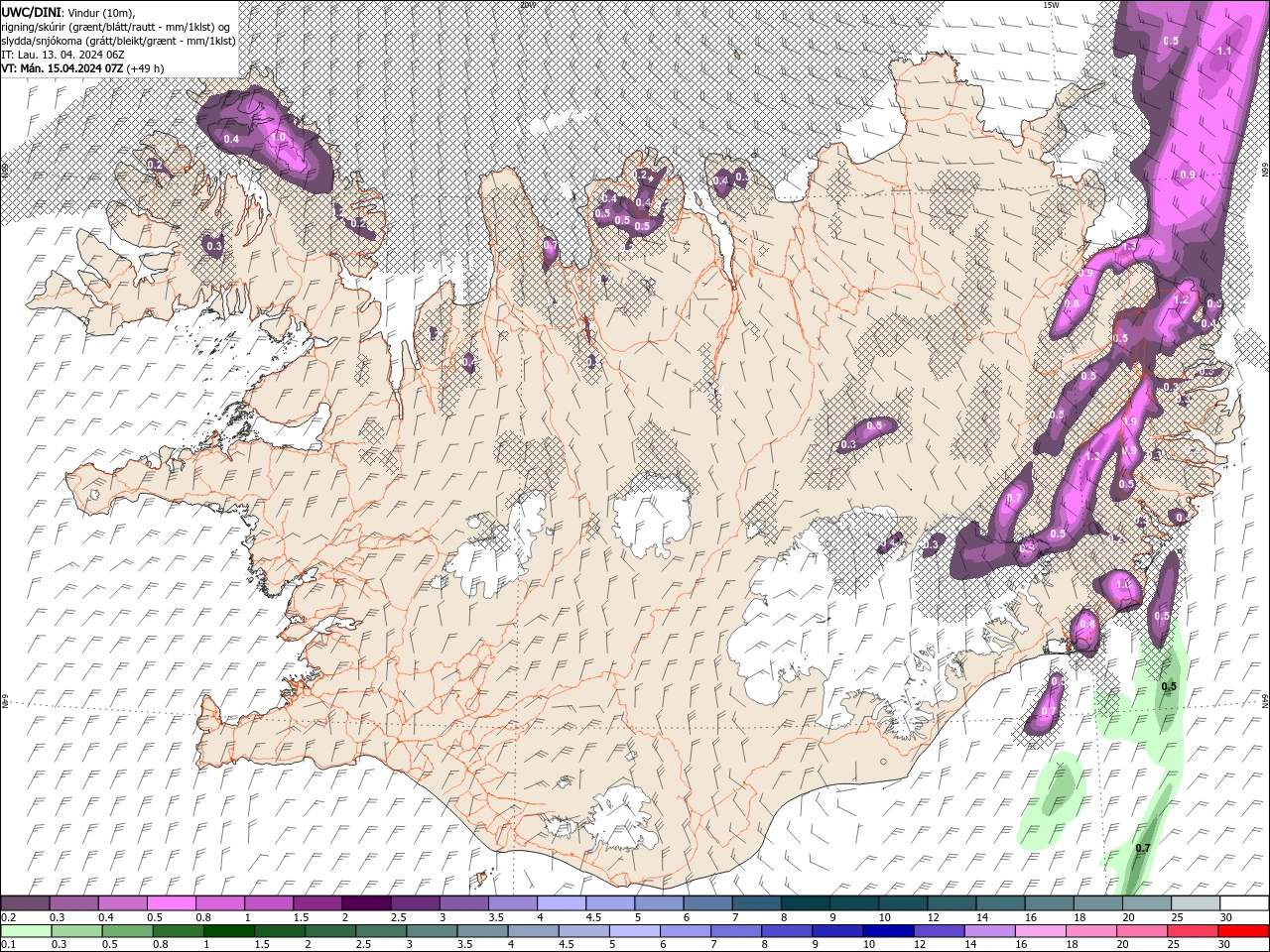The width and height of the screenshot is (1270, 952).
Task: Pick the grey-green swatch starting at 3 in rain scale
Action: (x=432, y=931)
